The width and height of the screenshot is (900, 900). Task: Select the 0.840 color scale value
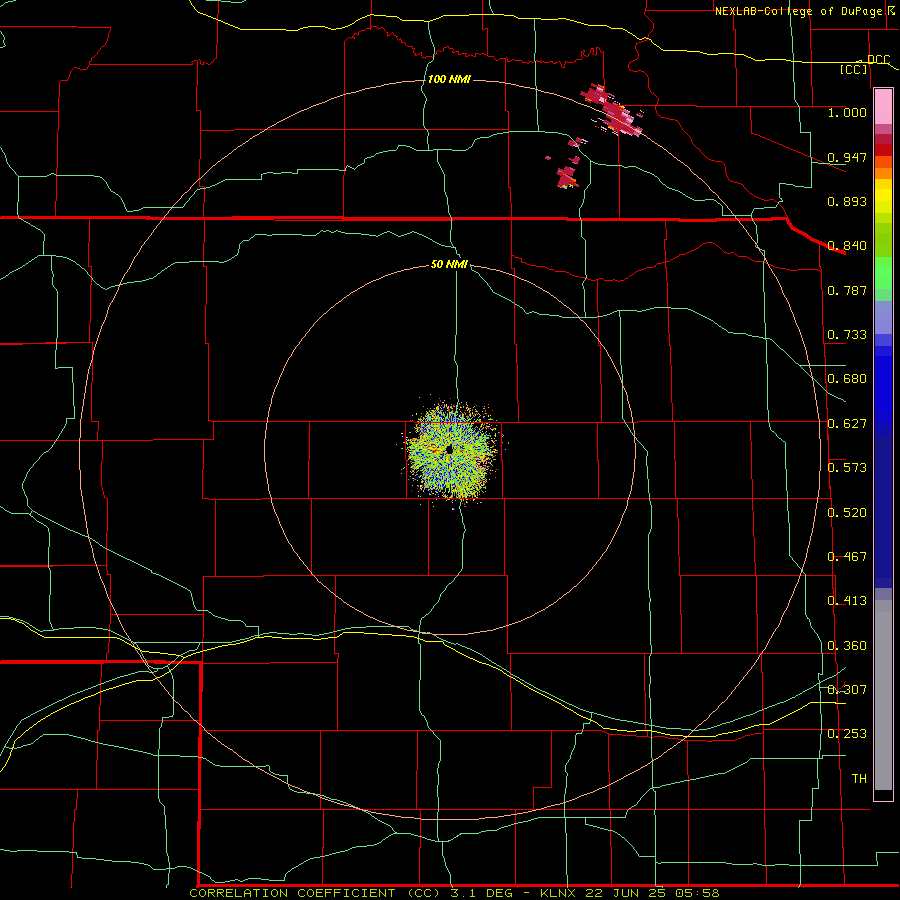847,246
